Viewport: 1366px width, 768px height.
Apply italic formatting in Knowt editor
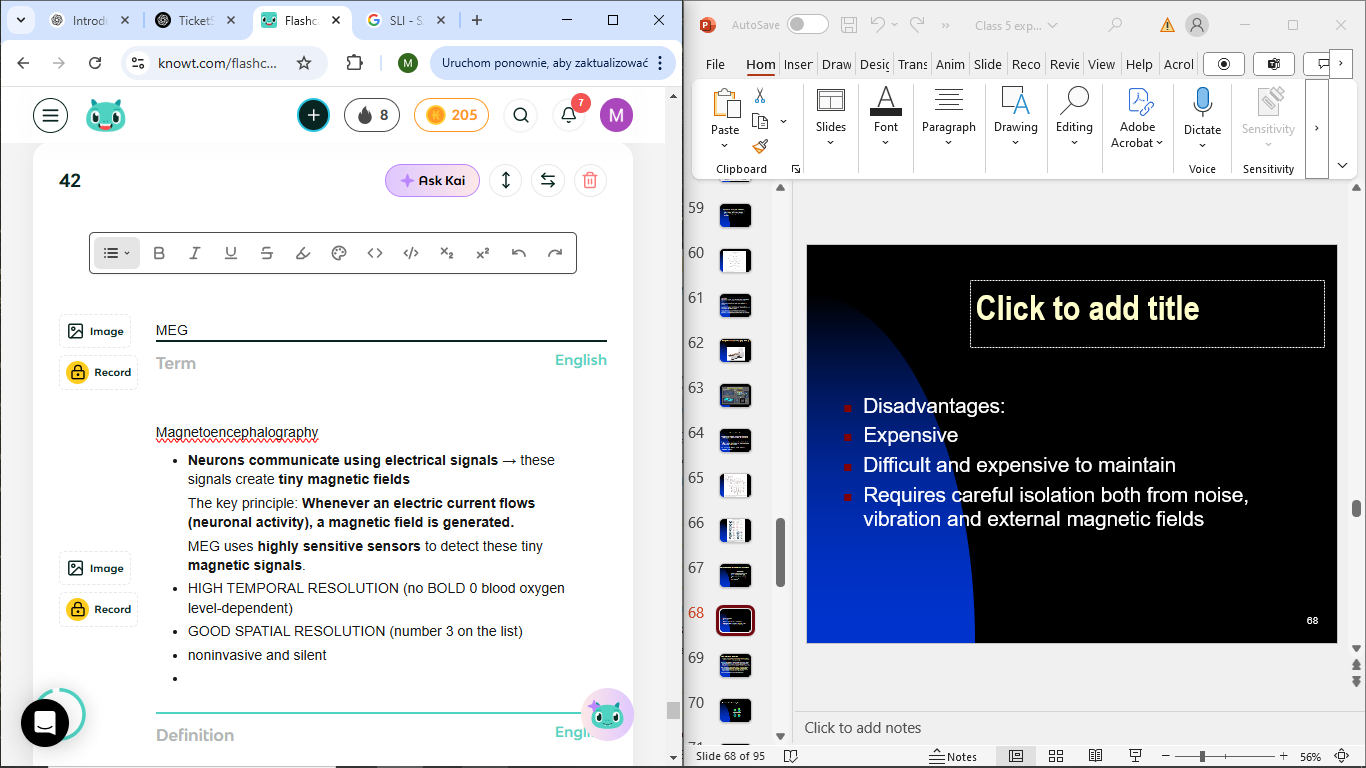tap(195, 253)
